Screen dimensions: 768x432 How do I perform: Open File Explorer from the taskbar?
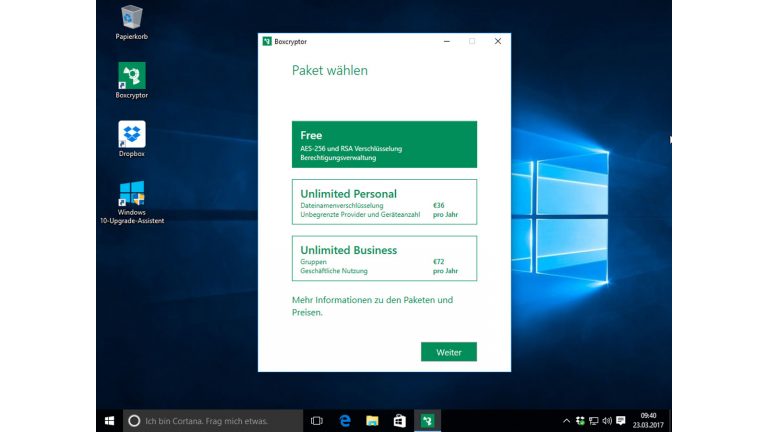[372, 421]
